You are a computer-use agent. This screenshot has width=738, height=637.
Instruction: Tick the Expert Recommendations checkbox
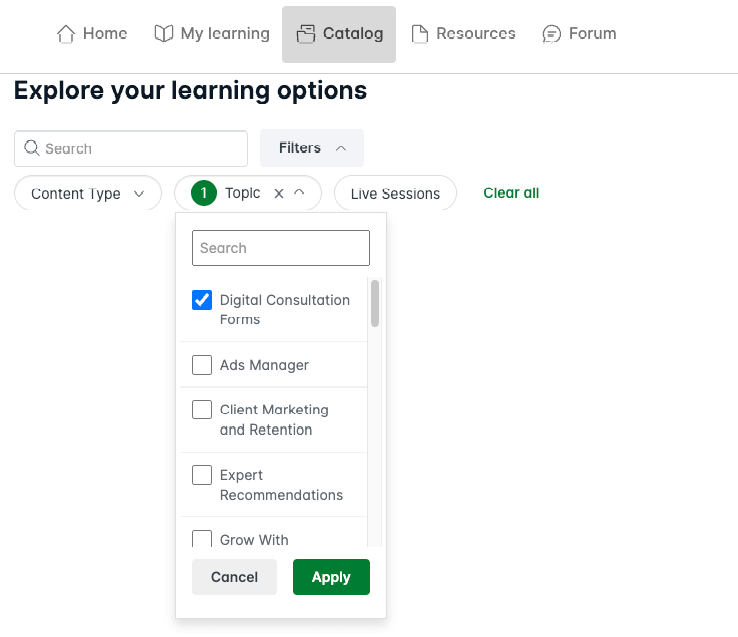click(x=202, y=475)
